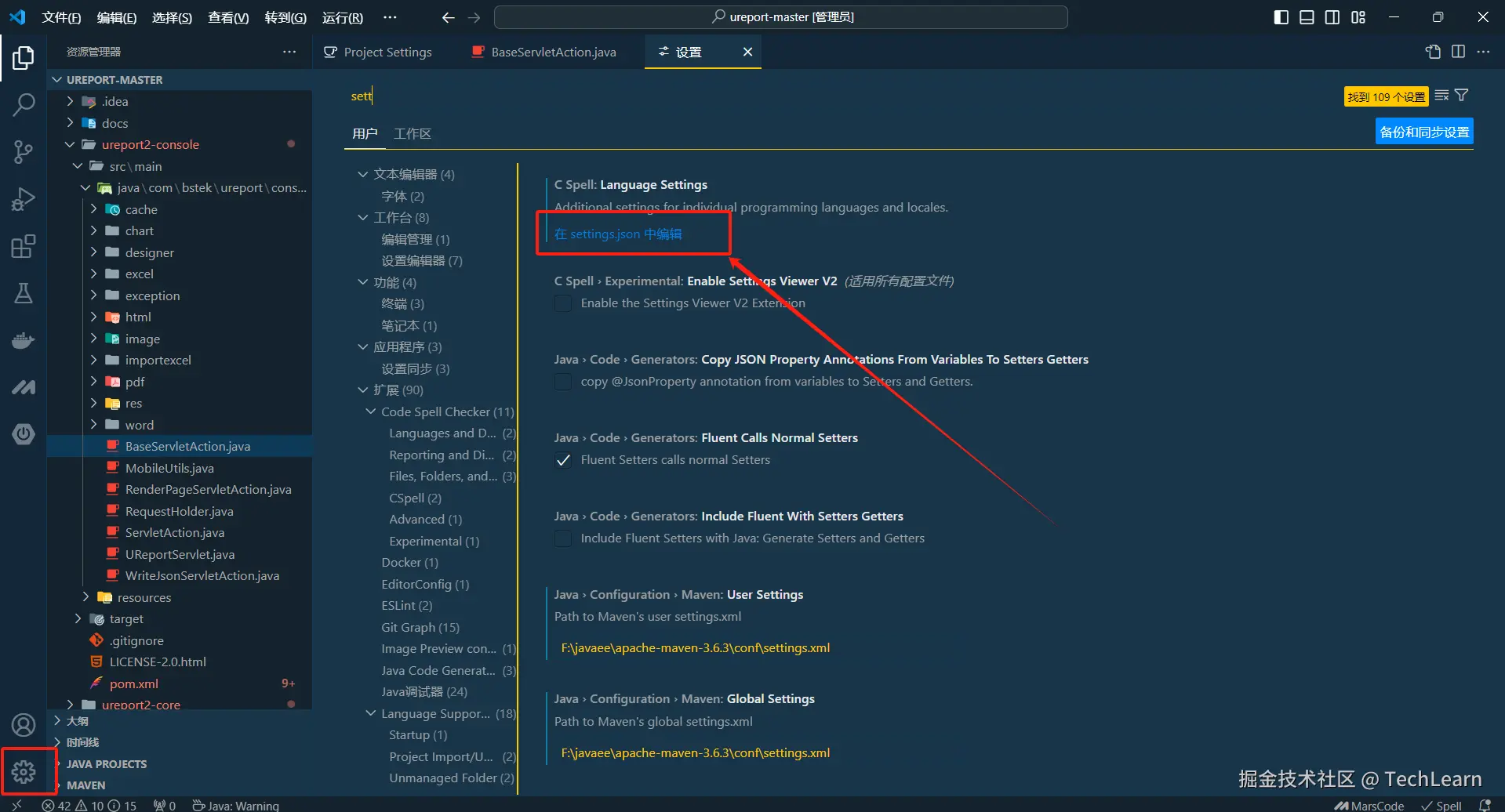Open the Docker view

coord(24,340)
